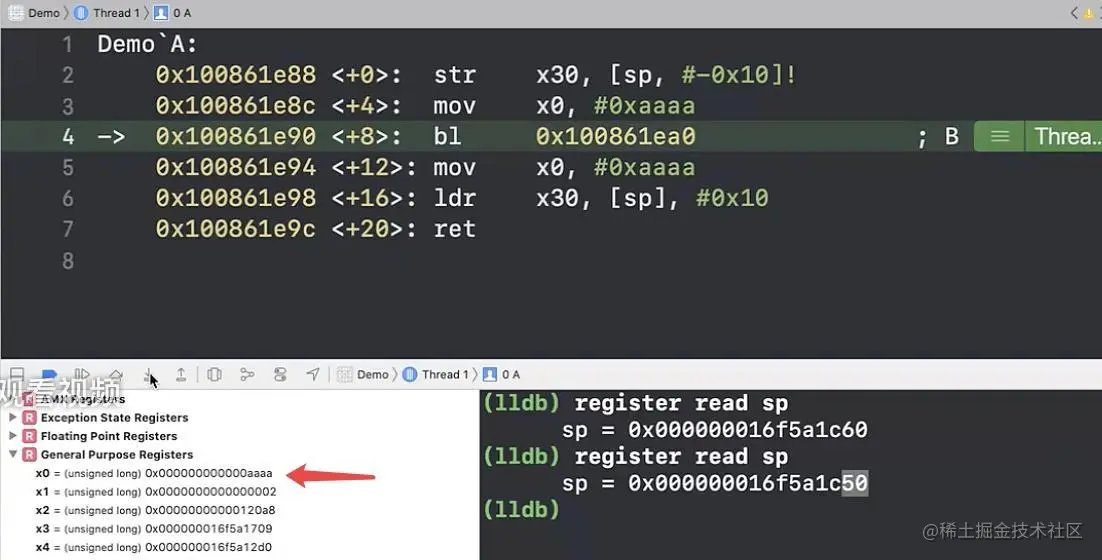Screen dimensions: 1102x560
Task: Open the environment overrides icon
Action: (x=280, y=375)
